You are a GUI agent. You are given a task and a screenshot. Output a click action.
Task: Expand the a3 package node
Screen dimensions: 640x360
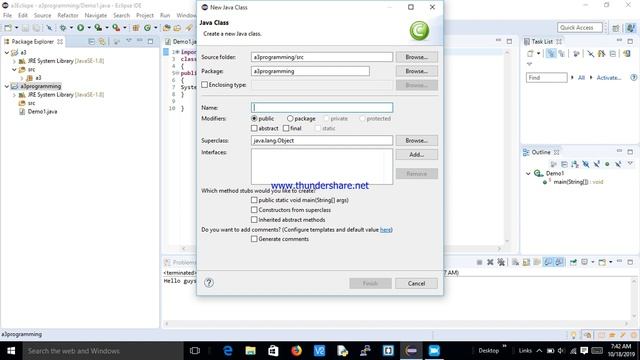pos(22,78)
